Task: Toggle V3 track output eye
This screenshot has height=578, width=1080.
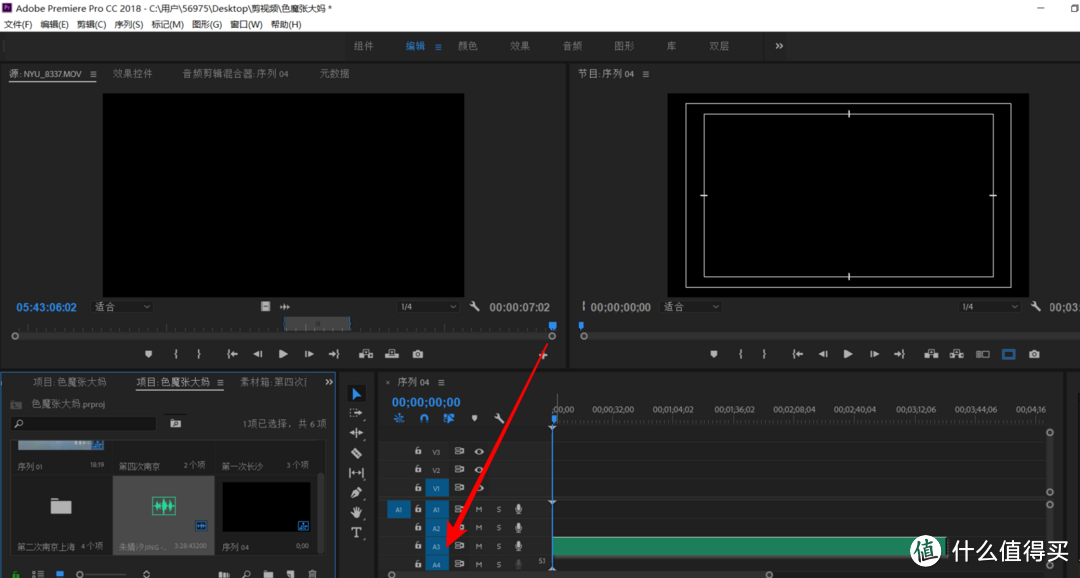Action: (x=479, y=451)
